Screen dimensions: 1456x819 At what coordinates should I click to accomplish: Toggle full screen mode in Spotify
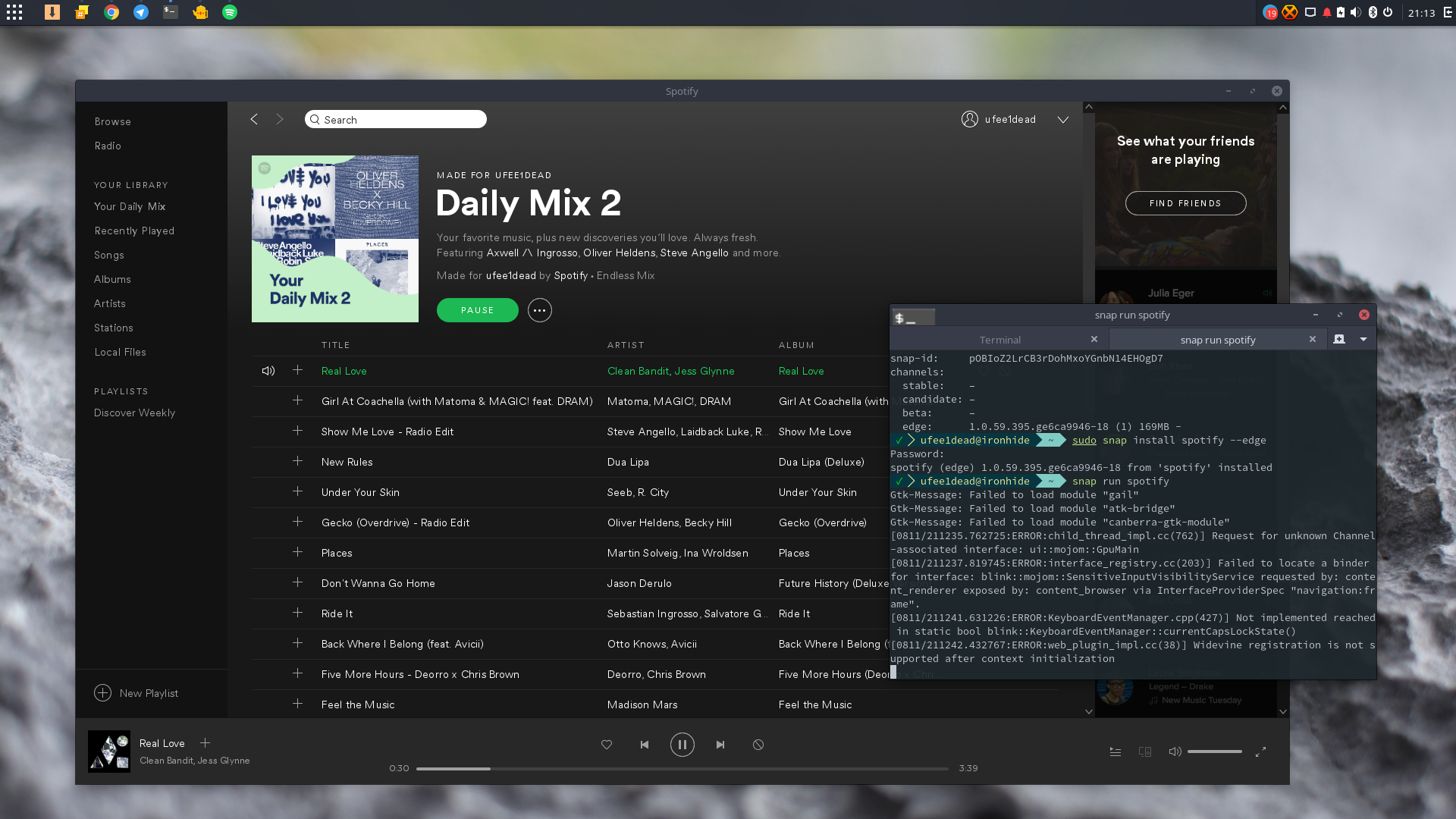1260,752
